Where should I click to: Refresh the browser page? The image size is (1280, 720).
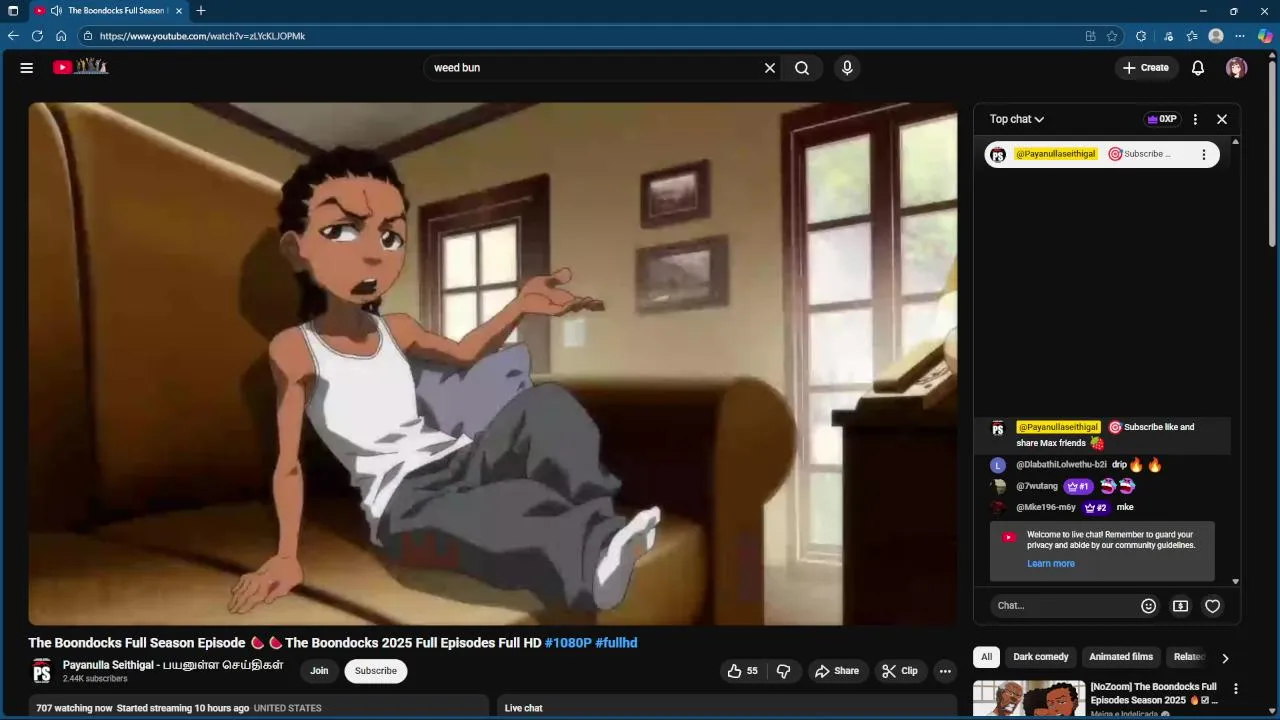point(37,36)
